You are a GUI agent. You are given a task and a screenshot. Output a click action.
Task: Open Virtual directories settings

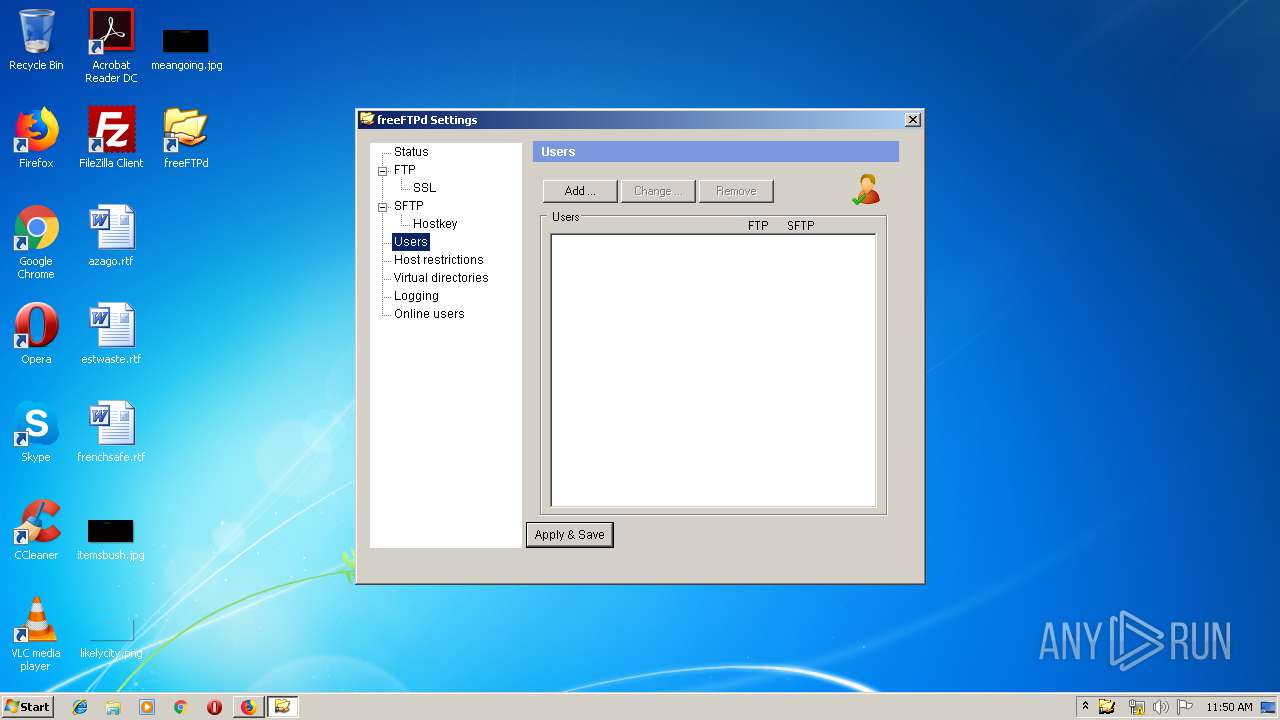[x=441, y=278]
